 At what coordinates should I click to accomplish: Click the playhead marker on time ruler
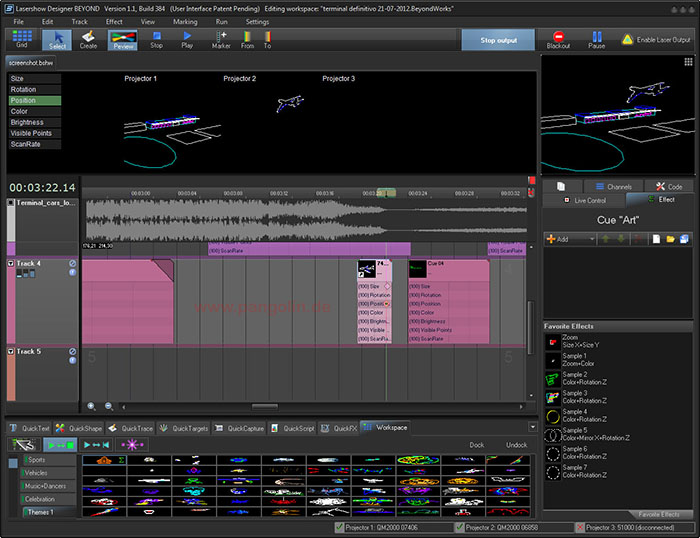386,193
